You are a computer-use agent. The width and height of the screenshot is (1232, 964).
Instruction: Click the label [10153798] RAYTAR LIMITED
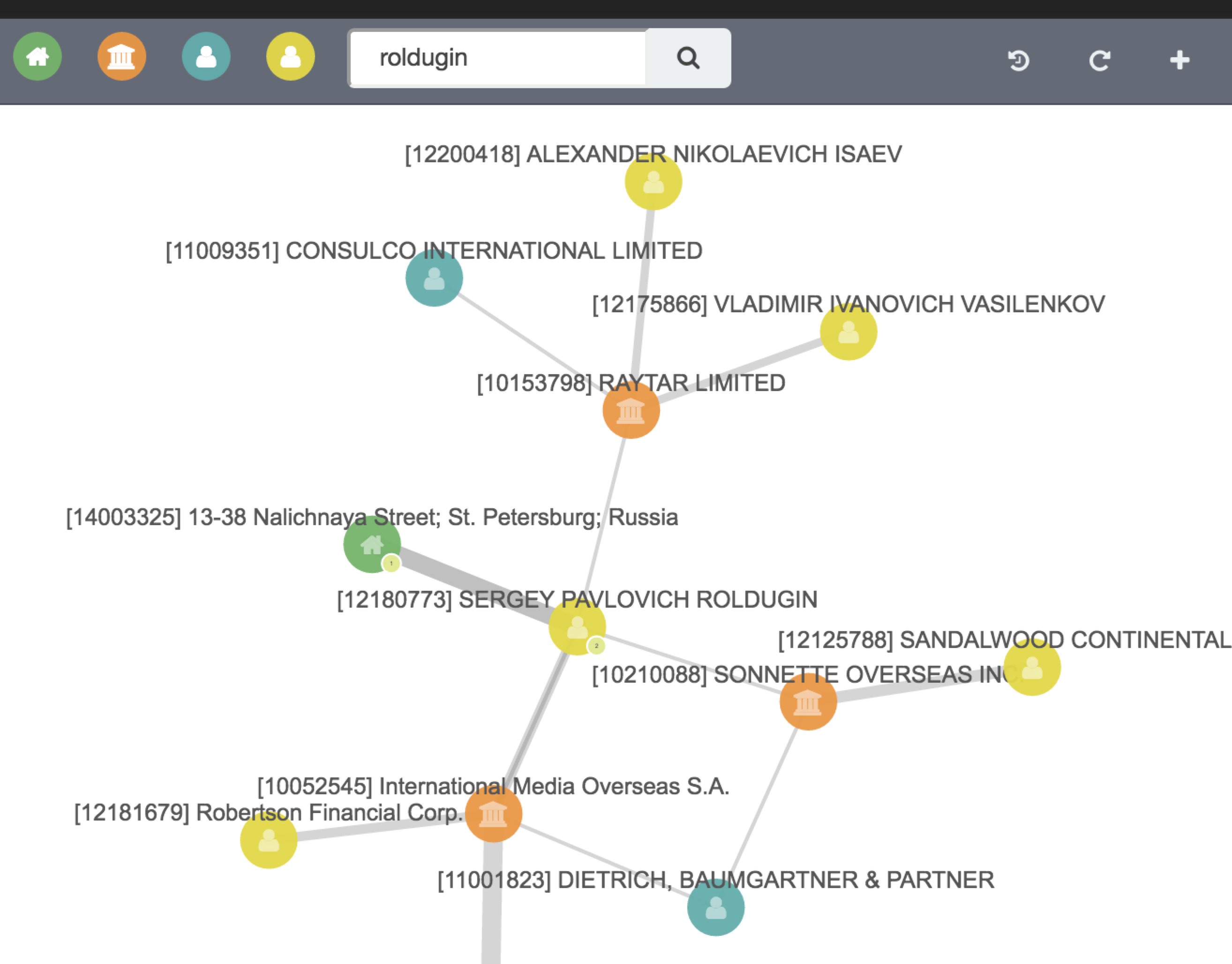click(x=631, y=383)
